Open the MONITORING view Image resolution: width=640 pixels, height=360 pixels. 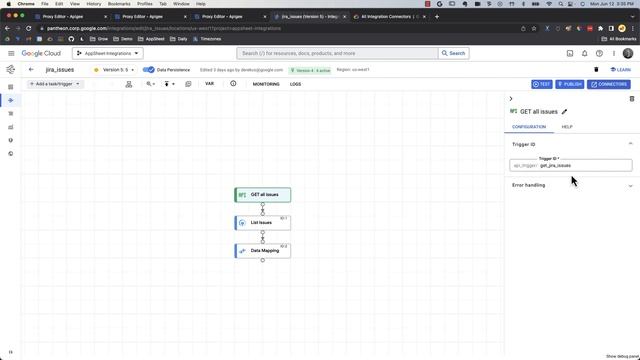pyautogui.click(x=266, y=84)
